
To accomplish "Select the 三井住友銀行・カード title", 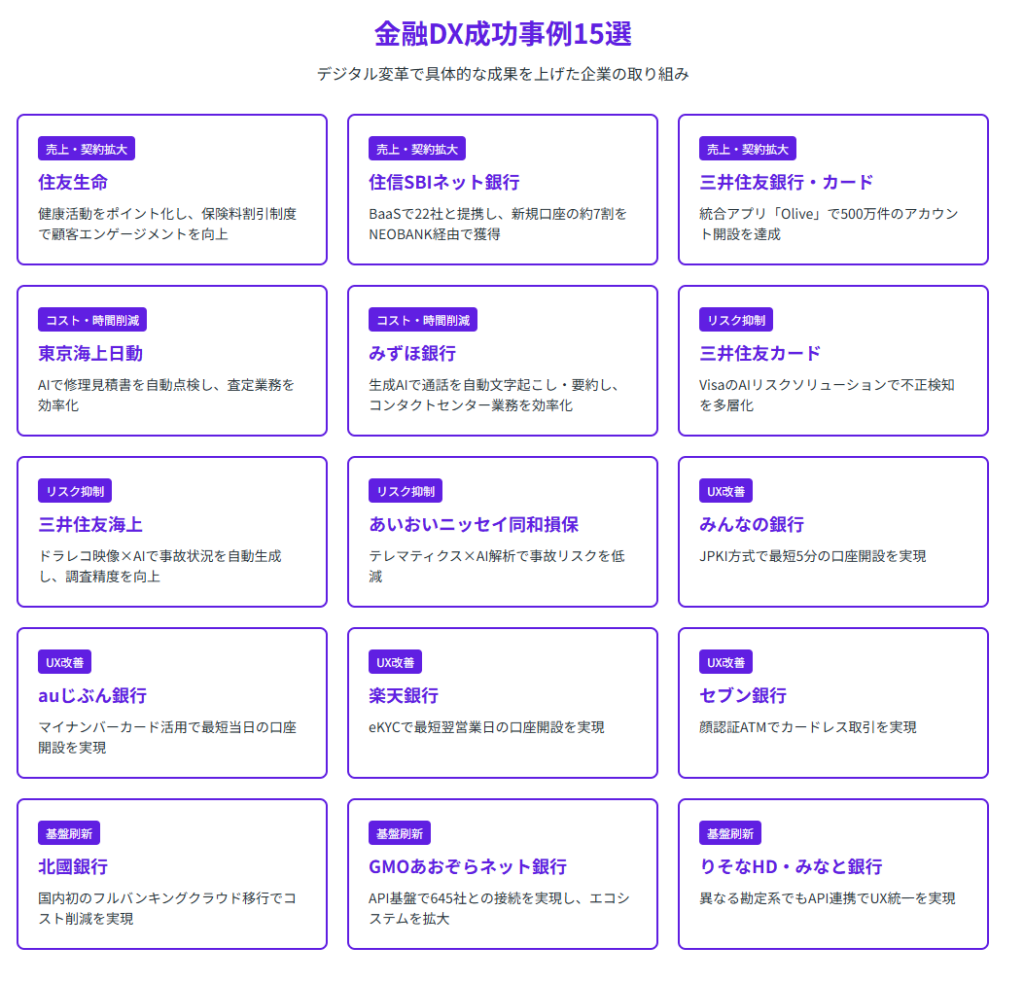I will 786,182.
